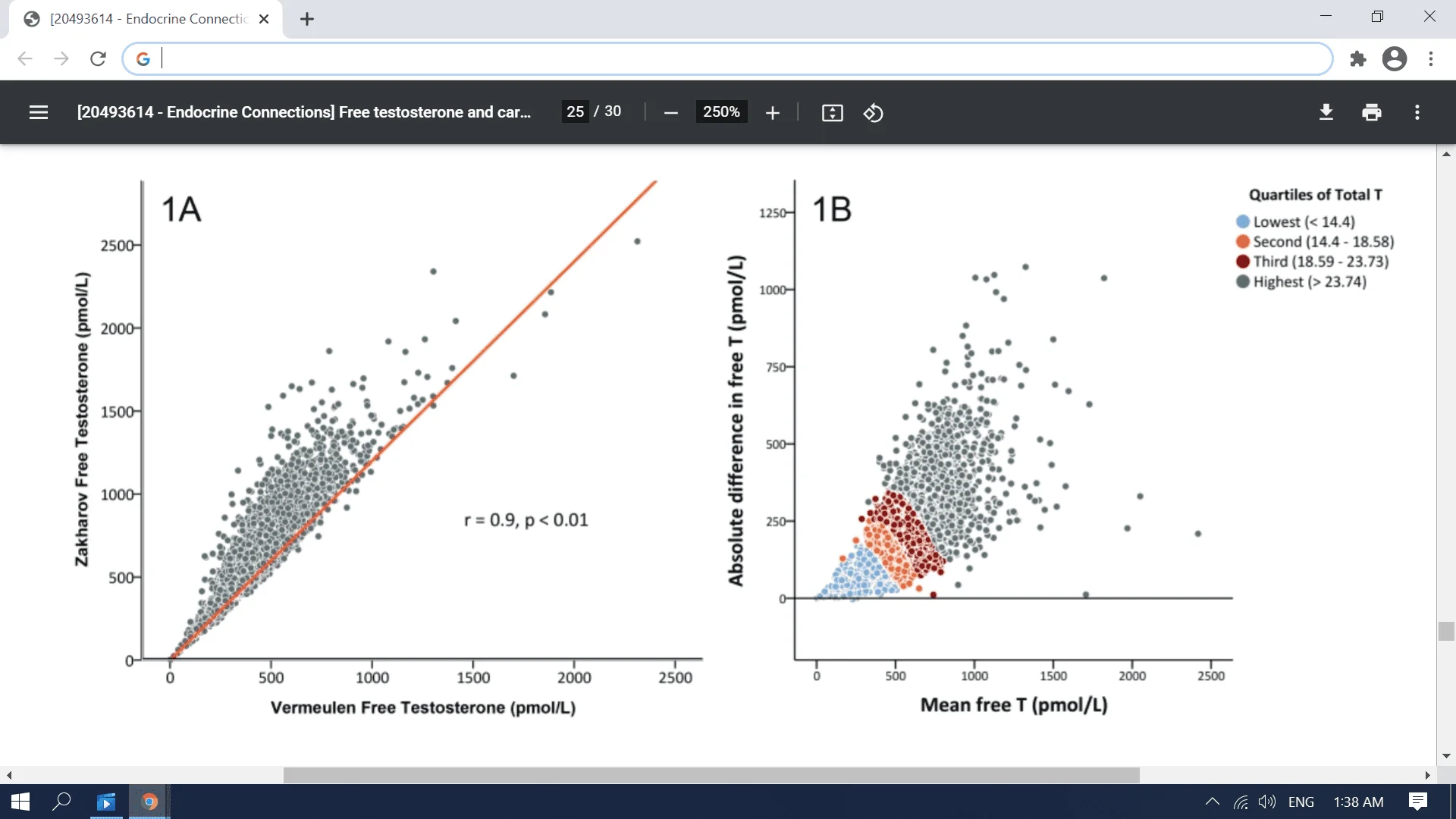Rotate the document counterclockwise
The width and height of the screenshot is (1456, 819).
(x=873, y=113)
